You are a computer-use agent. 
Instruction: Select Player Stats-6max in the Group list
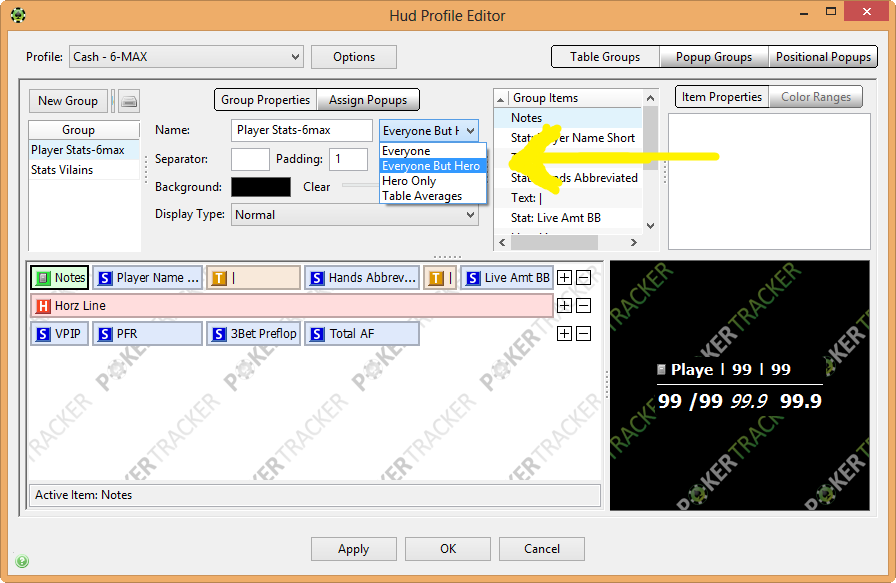[x=84, y=150]
